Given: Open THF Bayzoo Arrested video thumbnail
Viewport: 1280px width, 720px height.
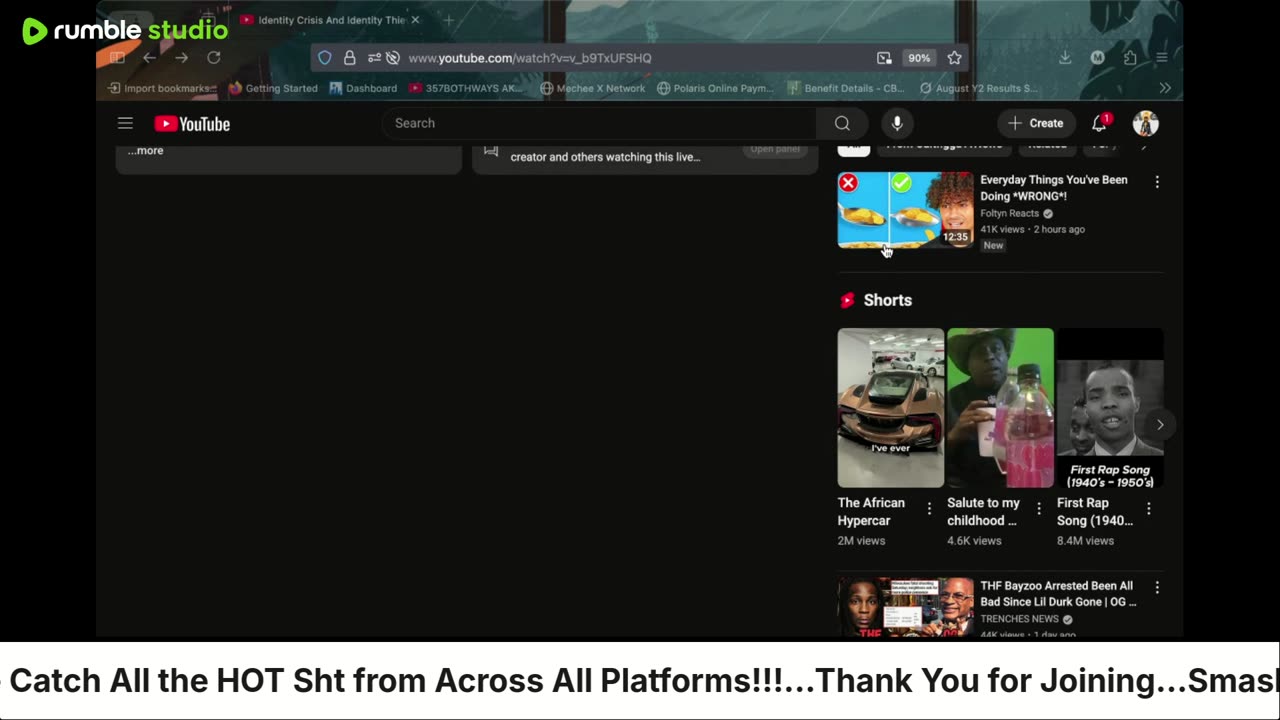Looking at the screenshot, I should 905,606.
